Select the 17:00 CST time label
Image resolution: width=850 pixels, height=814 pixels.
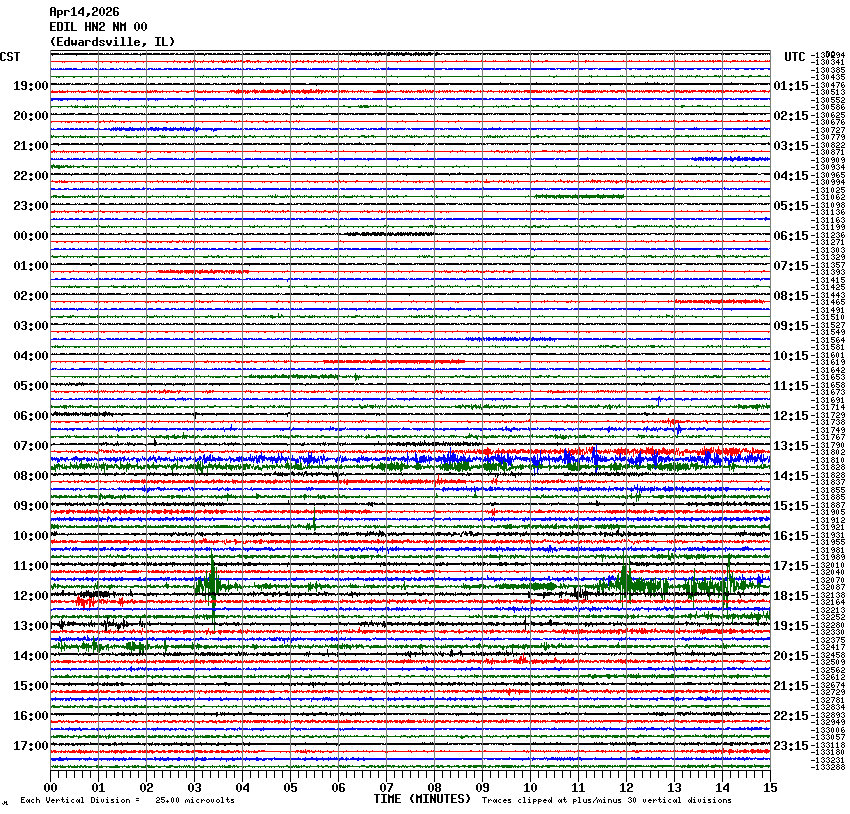(31, 746)
